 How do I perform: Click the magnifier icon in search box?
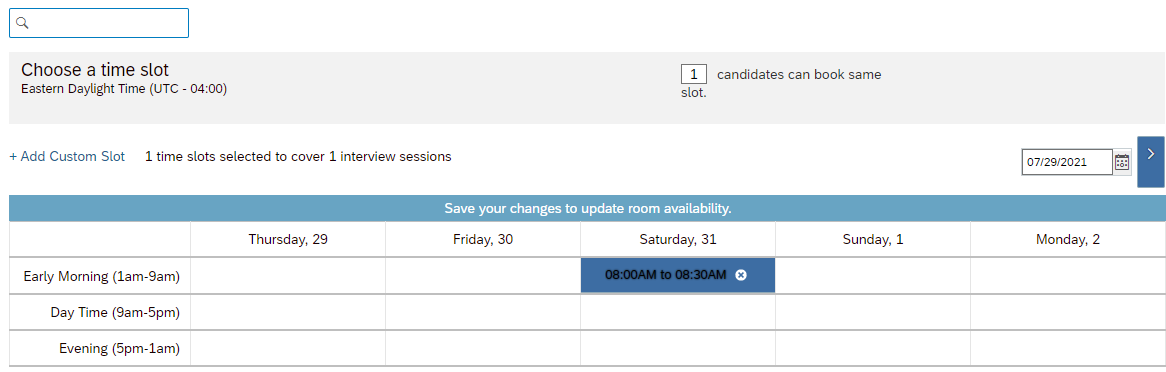pos(22,23)
